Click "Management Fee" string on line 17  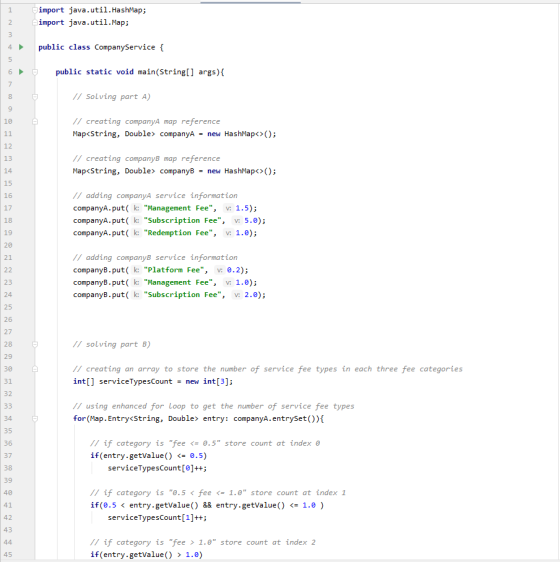coord(178,208)
